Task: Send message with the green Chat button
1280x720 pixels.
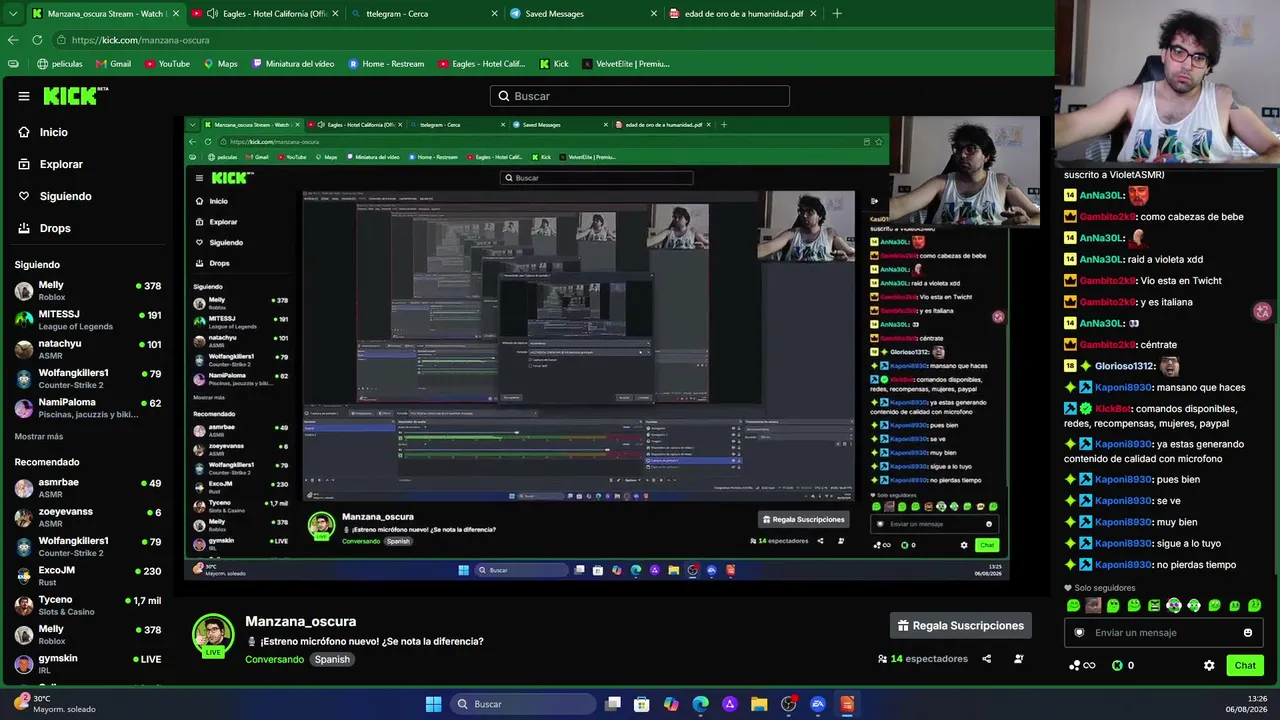Action: pos(1245,666)
